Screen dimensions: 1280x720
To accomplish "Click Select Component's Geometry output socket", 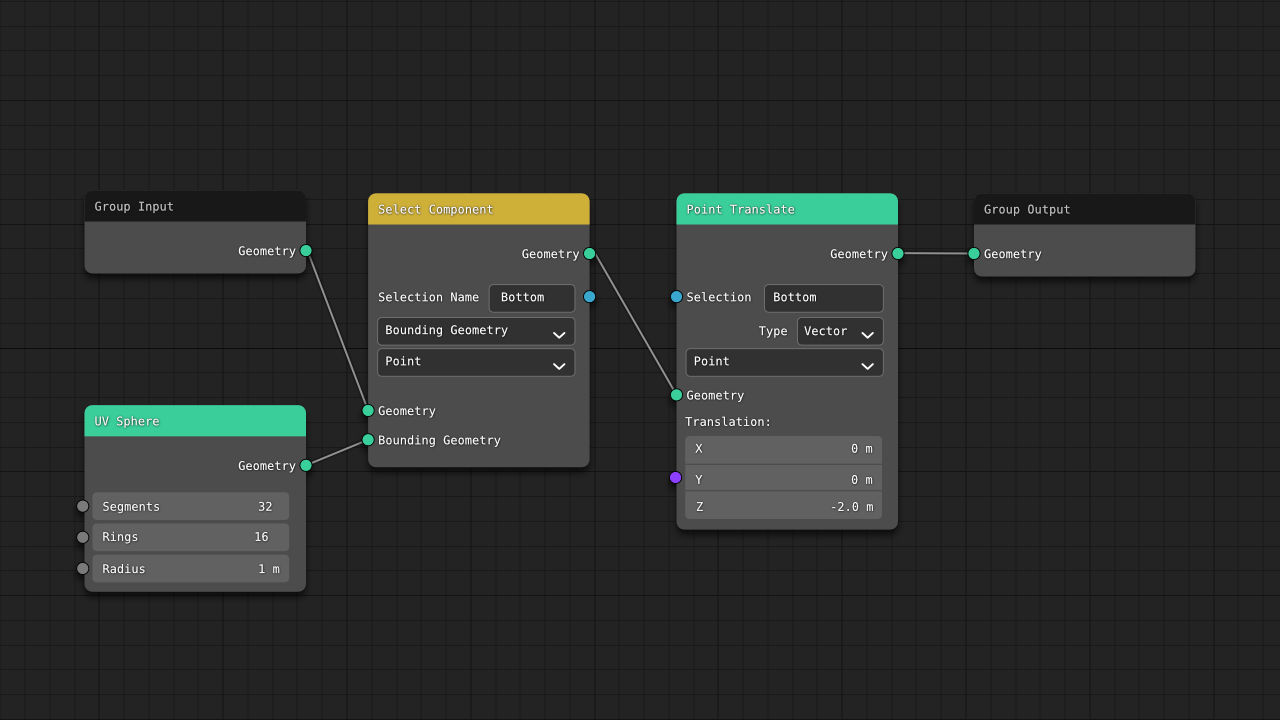I will pos(590,254).
